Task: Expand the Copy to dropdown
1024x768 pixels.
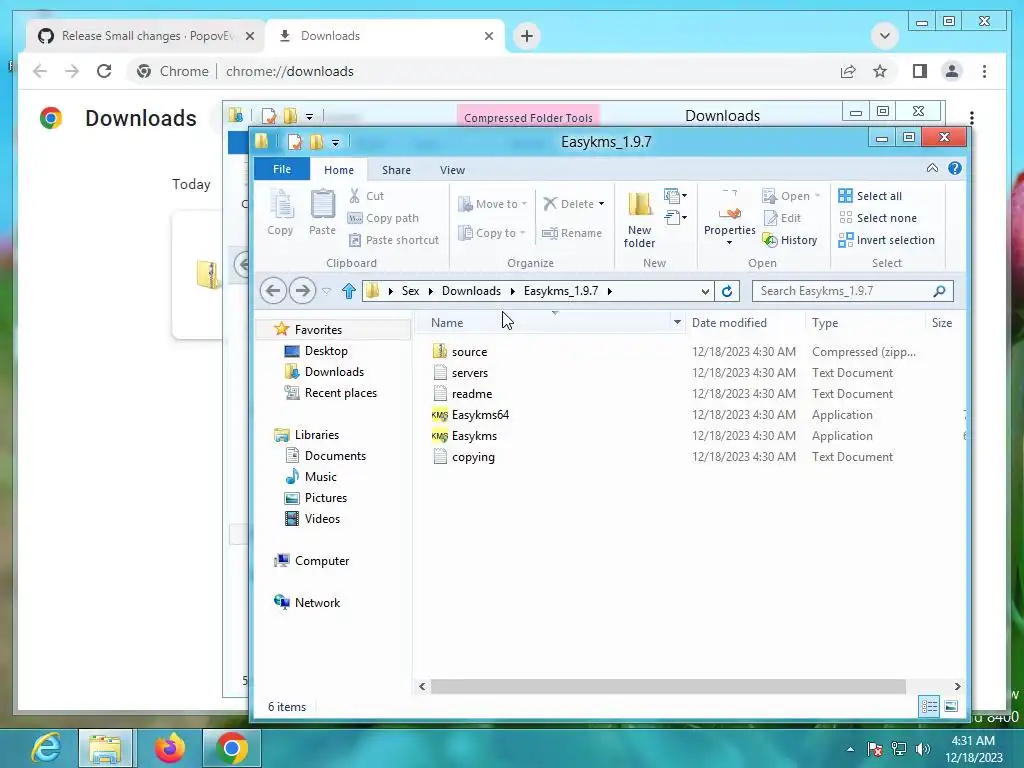Action: pyautogui.click(x=492, y=233)
